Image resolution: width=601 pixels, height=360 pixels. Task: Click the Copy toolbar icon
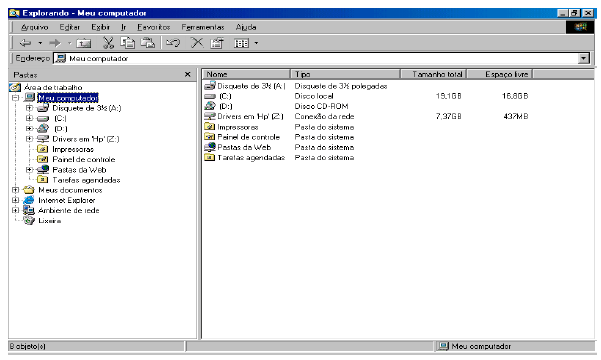128,43
